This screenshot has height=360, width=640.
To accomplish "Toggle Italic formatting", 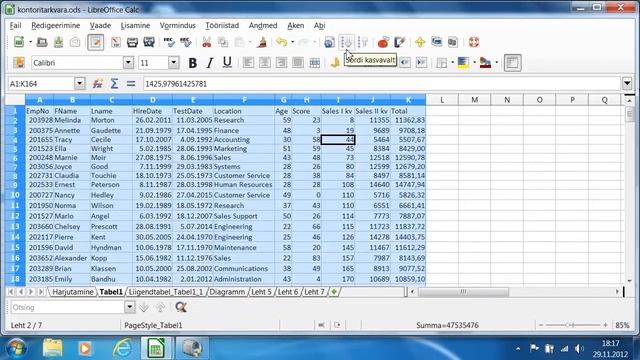I will [x=210, y=62].
